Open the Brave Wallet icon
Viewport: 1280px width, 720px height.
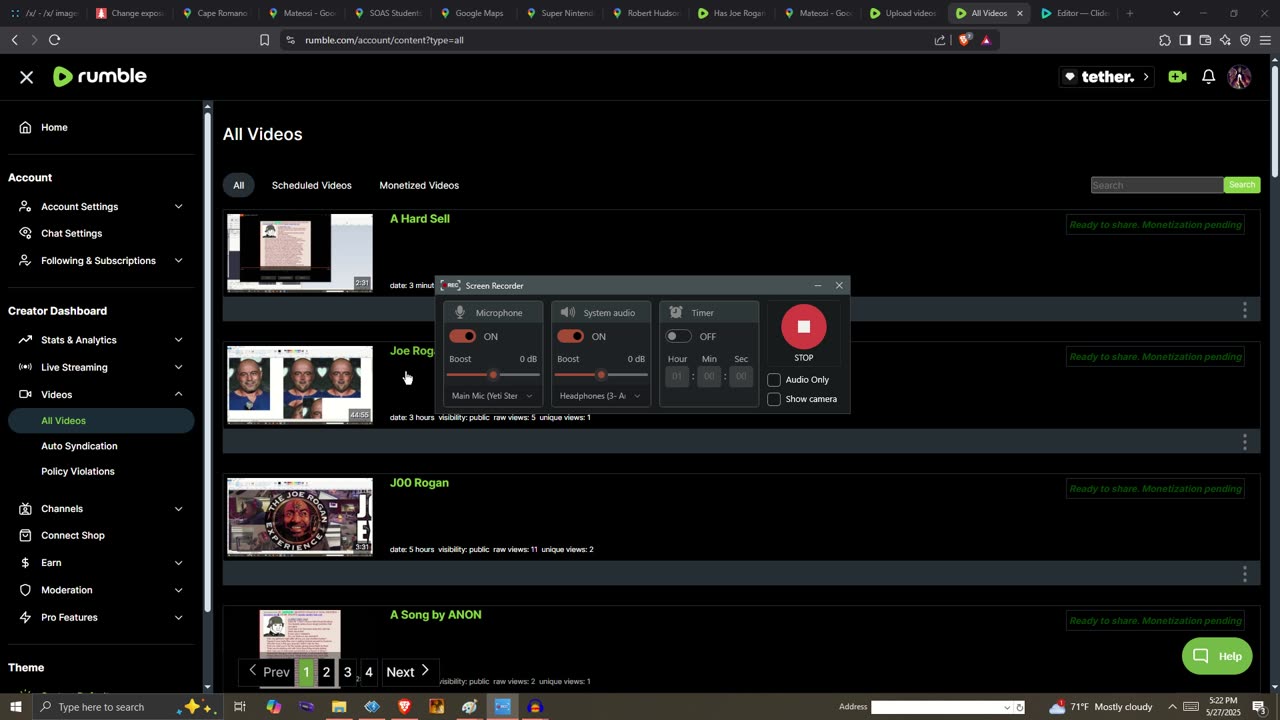click(1205, 40)
